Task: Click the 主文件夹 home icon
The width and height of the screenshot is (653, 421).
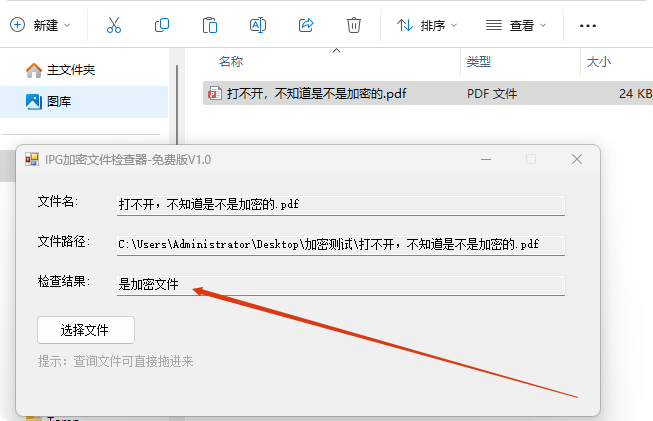Action: (34, 70)
